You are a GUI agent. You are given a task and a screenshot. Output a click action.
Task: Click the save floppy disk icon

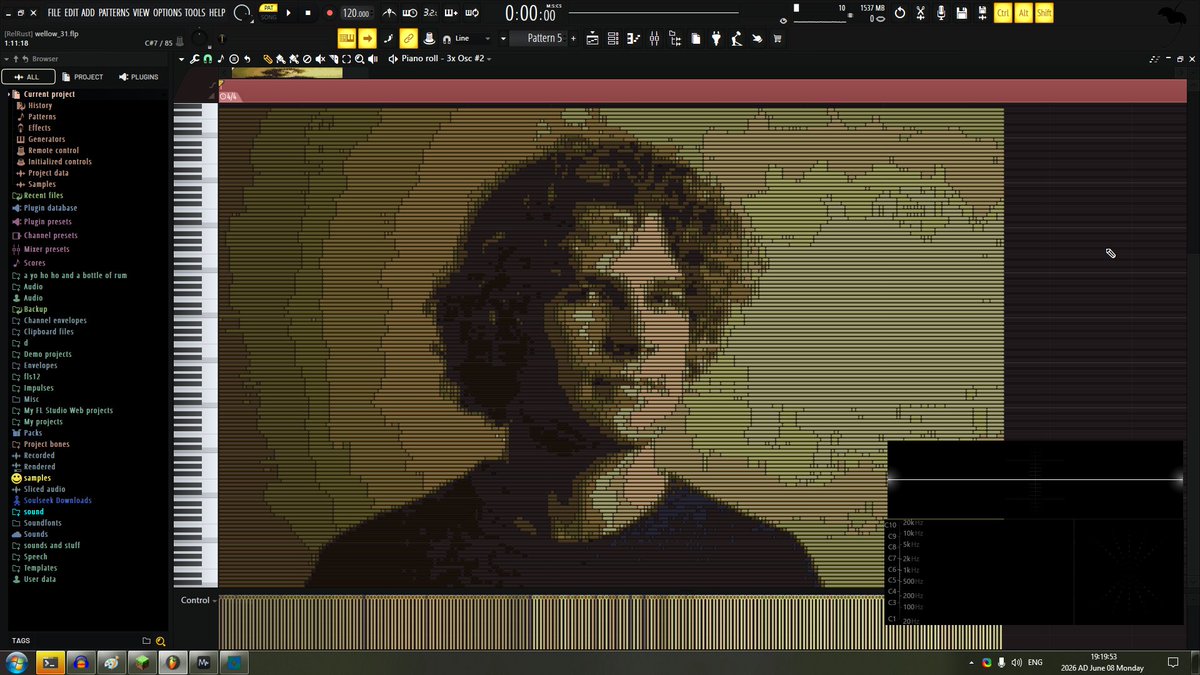pyautogui.click(x=961, y=12)
